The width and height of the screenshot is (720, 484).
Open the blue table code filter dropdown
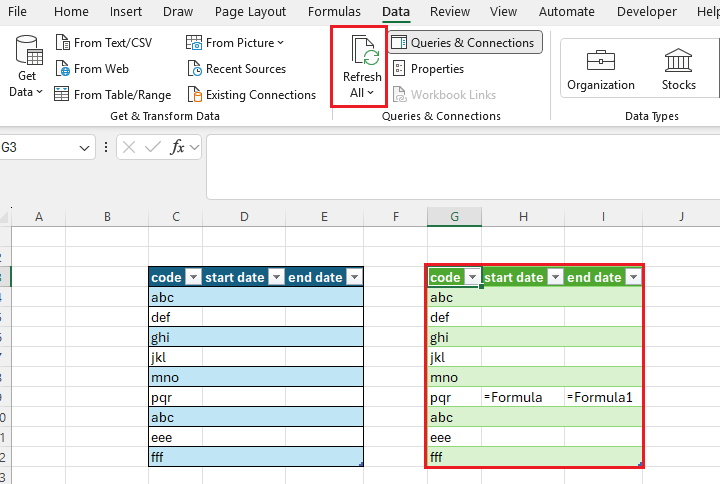click(x=194, y=277)
